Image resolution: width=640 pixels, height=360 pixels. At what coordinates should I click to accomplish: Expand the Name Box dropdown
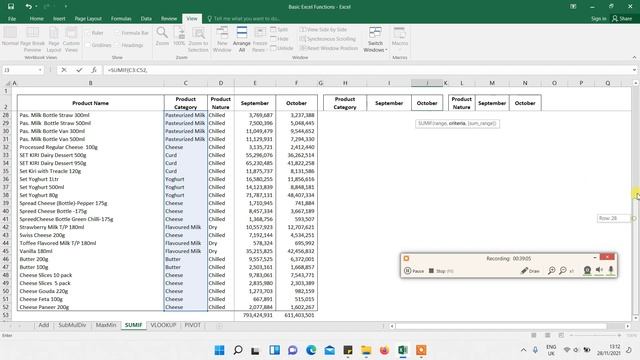pyautogui.click(x=40, y=70)
